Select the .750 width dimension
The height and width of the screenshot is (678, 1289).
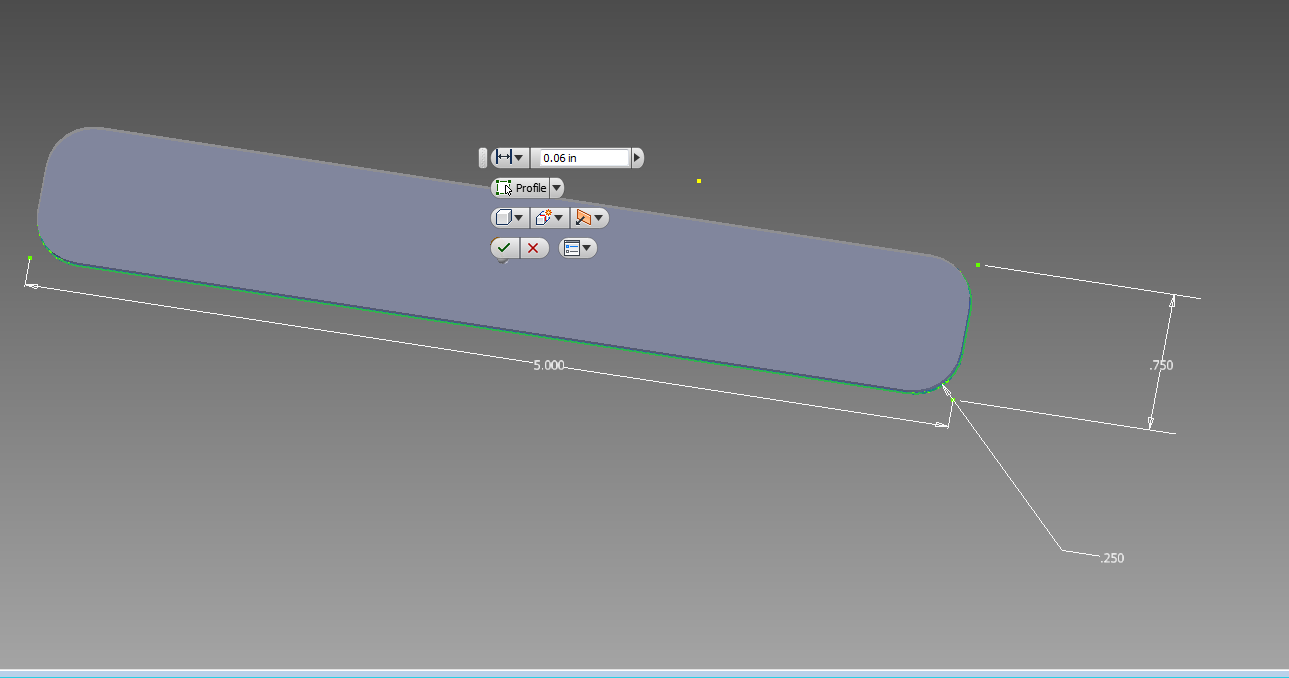point(1161,366)
